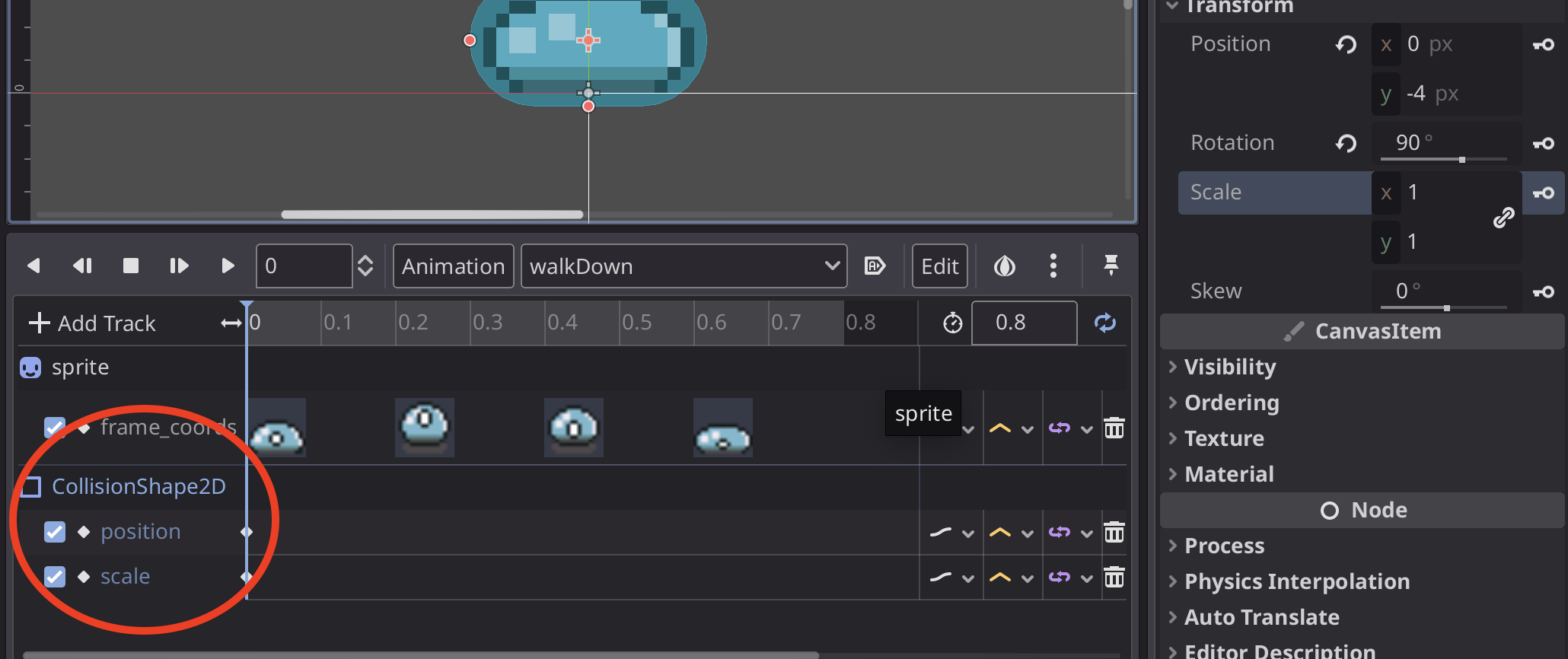Reset the Rotation property to default
The image size is (1568, 659).
1346,143
